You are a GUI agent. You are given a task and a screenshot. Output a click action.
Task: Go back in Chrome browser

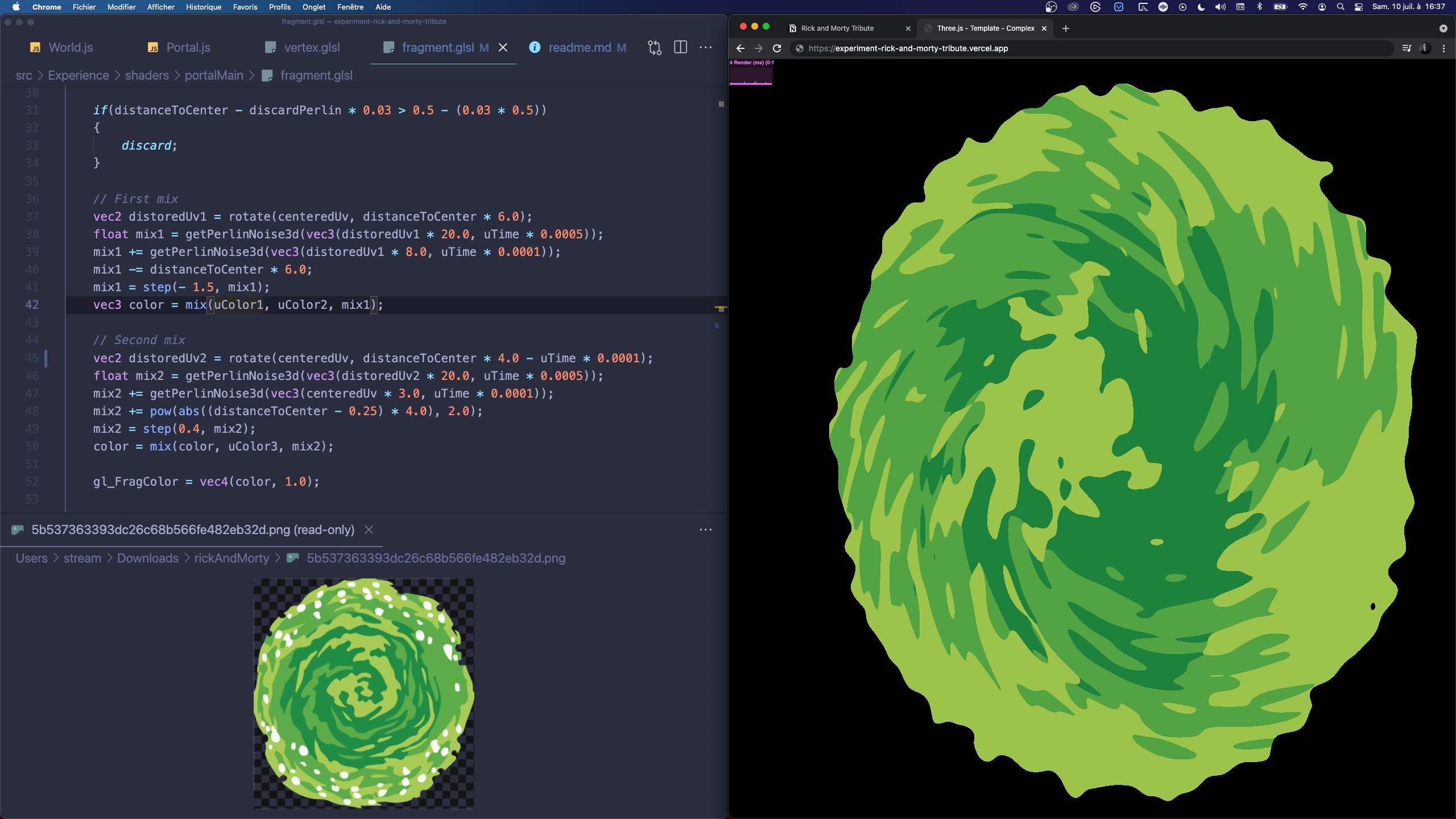tap(740, 48)
